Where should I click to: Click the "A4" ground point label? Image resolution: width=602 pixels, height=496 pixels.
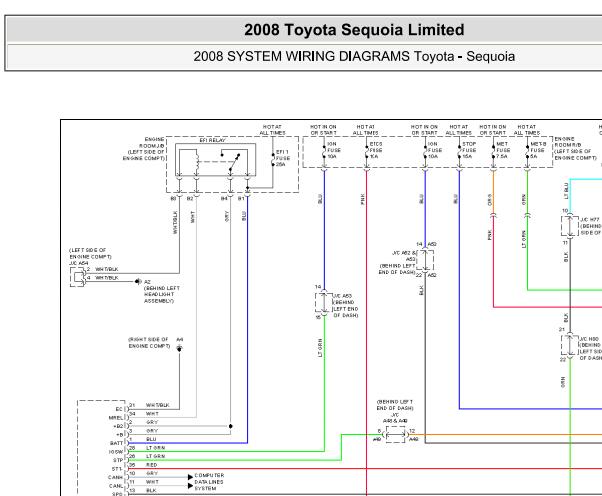click(x=180, y=340)
